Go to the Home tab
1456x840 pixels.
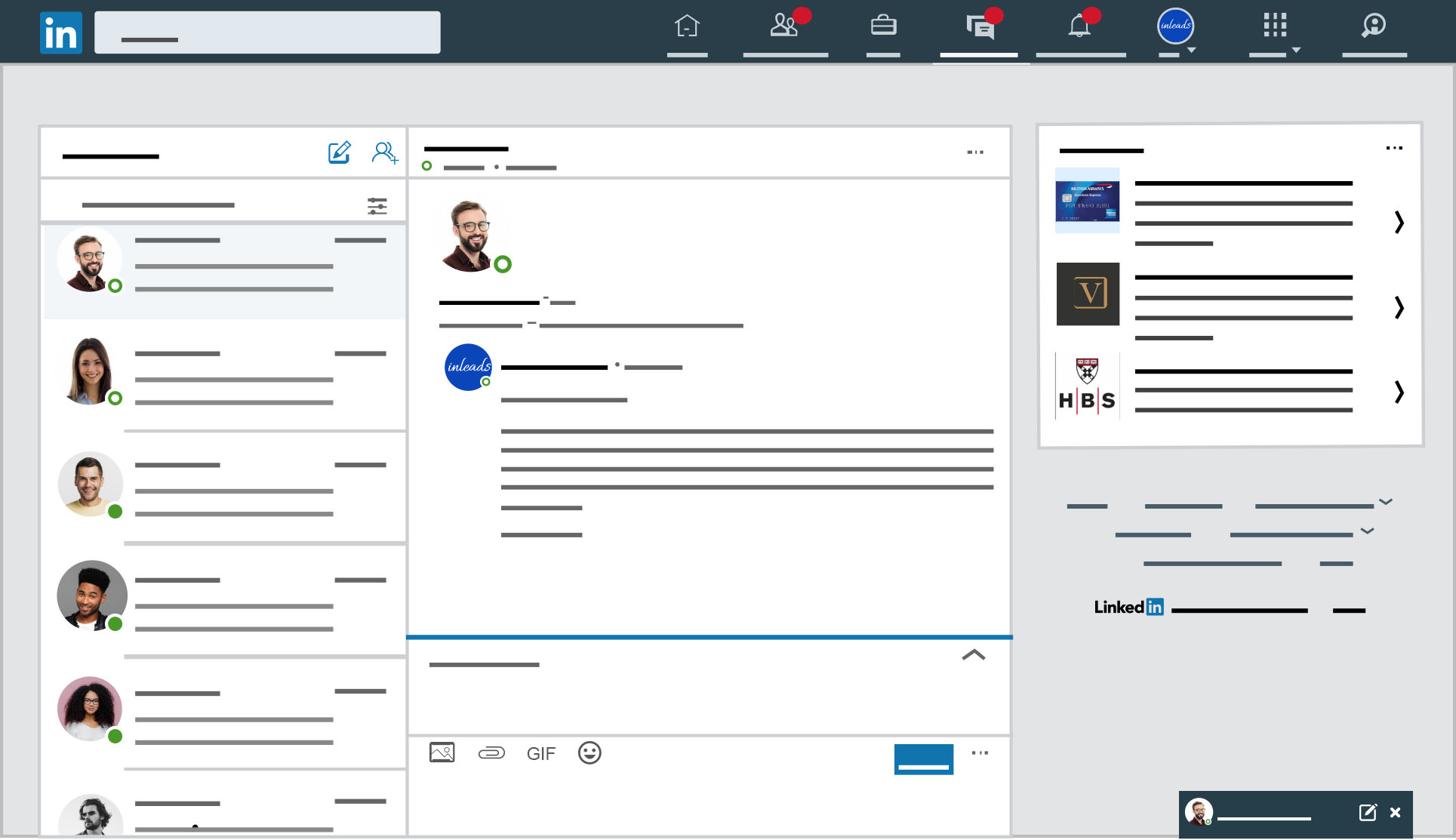click(687, 26)
